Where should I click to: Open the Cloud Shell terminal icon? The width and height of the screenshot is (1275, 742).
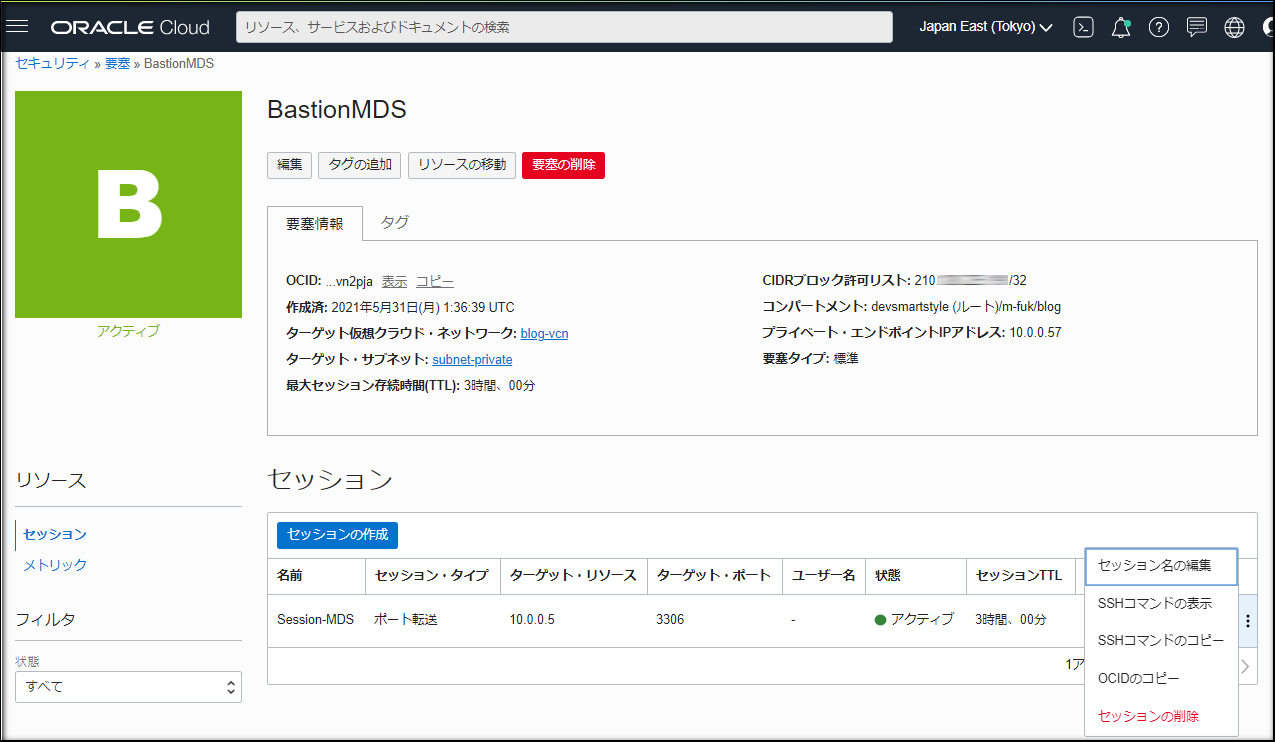click(1083, 27)
